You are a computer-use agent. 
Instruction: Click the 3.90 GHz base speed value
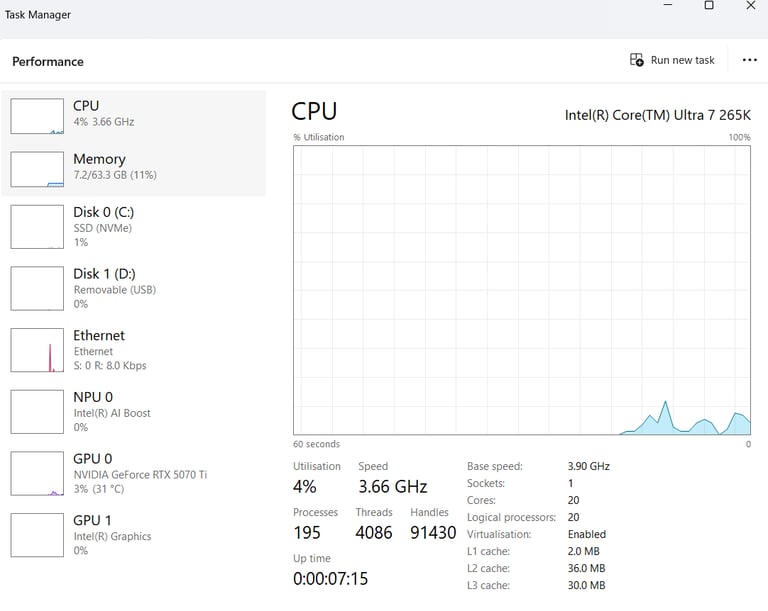coord(588,466)
